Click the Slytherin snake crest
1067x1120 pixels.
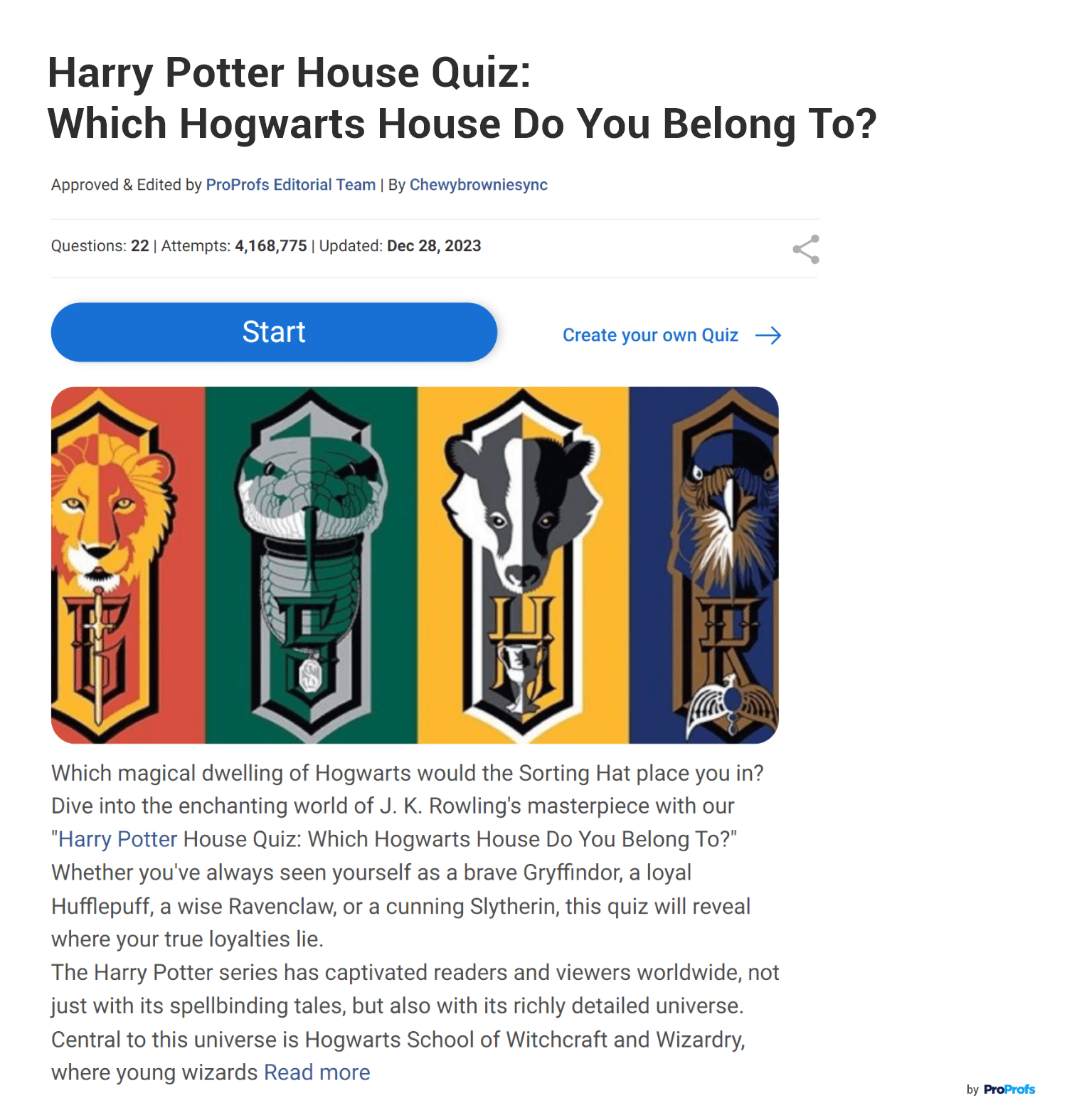(310, 565)
